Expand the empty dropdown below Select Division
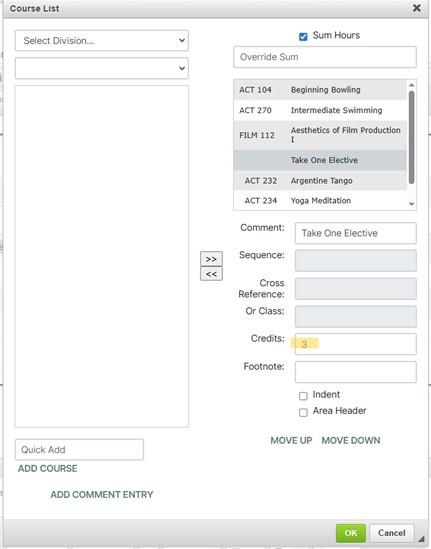The height and width of the screenshot is (549, 431). tap(102, 68)
